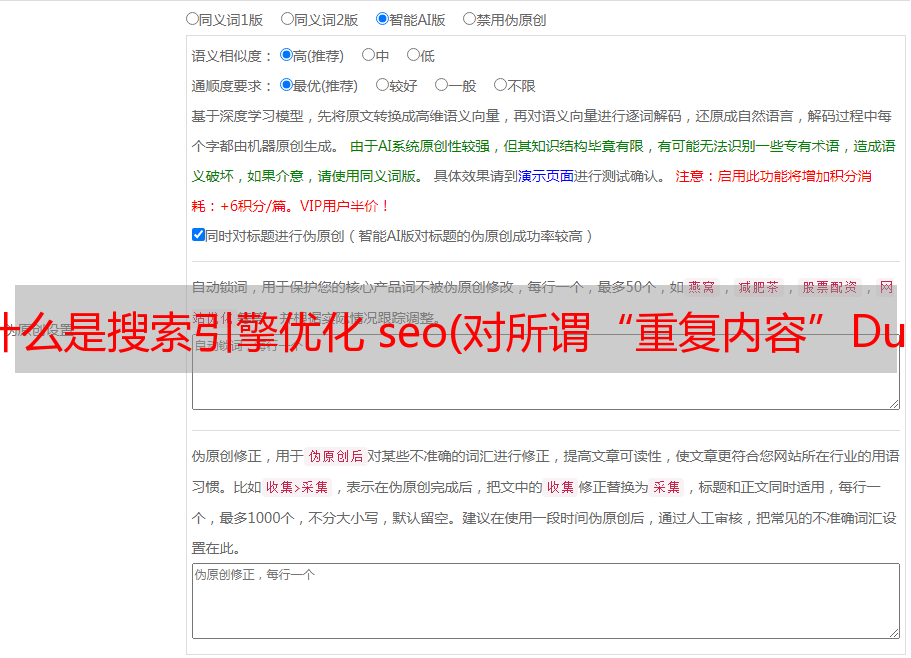
Task: Set 通顺度要求 to 不限
Action: pyautogui.click(x=500, y=85)
